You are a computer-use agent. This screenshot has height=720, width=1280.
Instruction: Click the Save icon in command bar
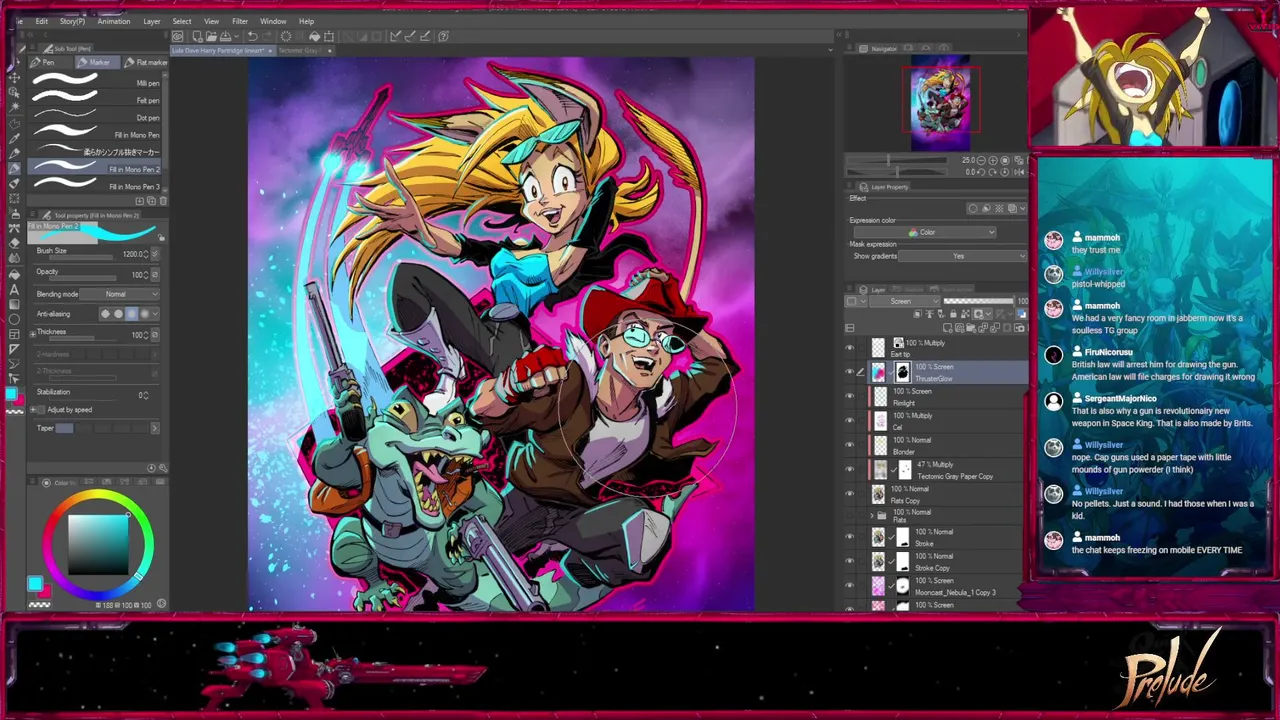tap(225, 36)
